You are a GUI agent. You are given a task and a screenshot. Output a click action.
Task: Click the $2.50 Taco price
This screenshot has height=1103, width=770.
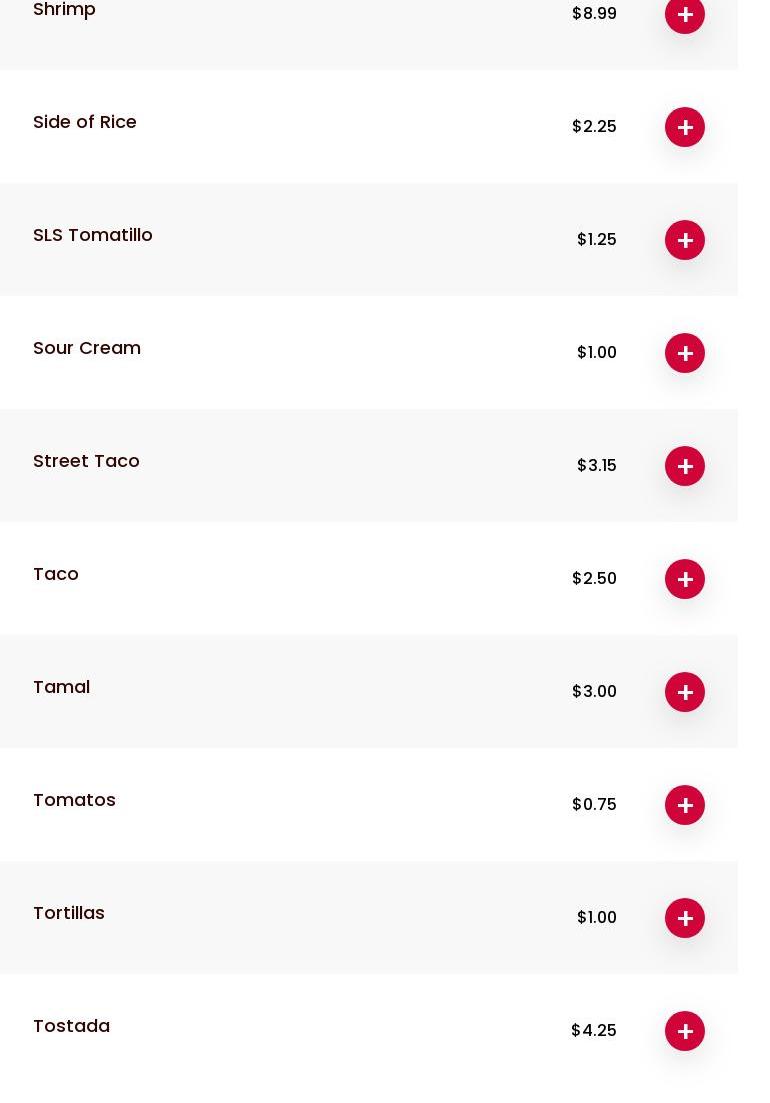[594, 579]
